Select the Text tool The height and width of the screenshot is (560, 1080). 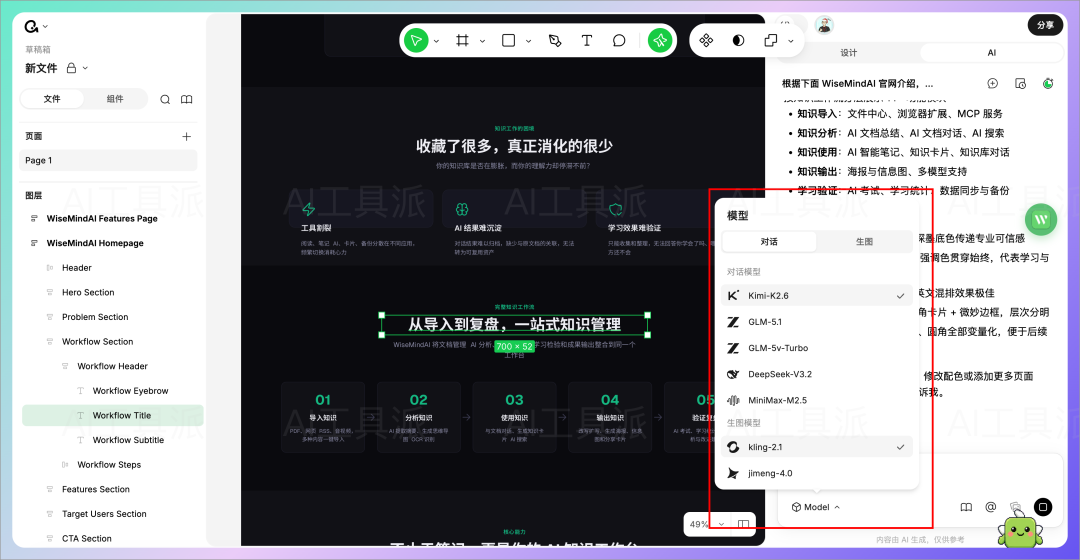click(587, 41)
